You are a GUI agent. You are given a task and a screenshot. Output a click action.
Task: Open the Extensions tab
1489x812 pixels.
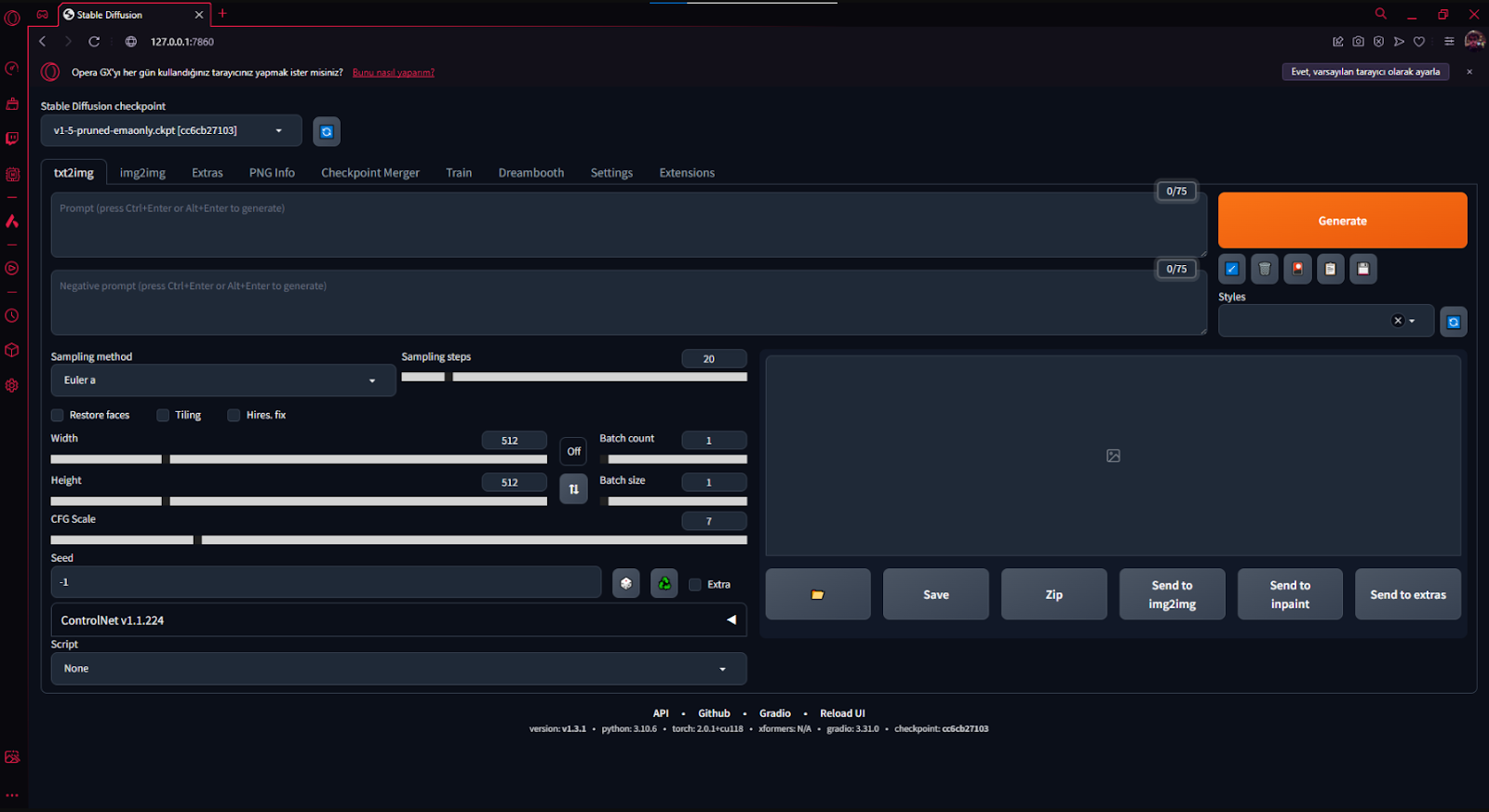(687, 173)
